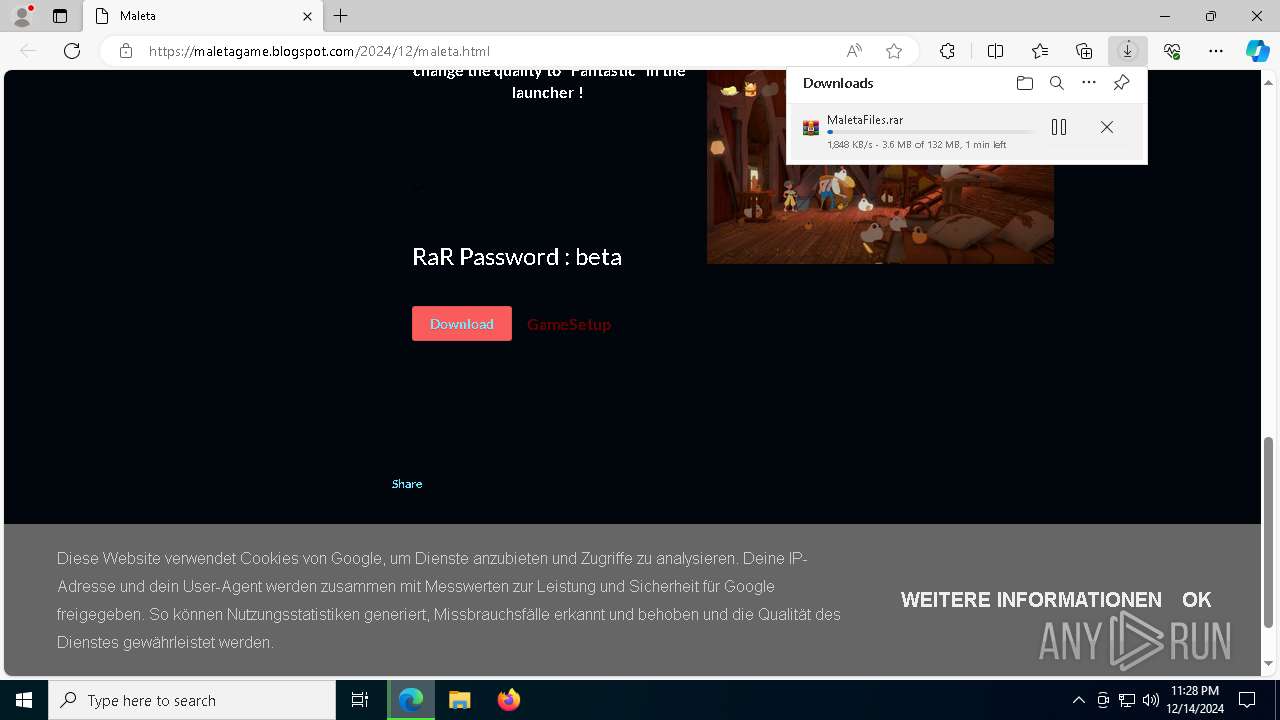The width and height of the screenshot is (1280, 720).
Task: Select the Maleta browser tab
Action: point(203,16)
